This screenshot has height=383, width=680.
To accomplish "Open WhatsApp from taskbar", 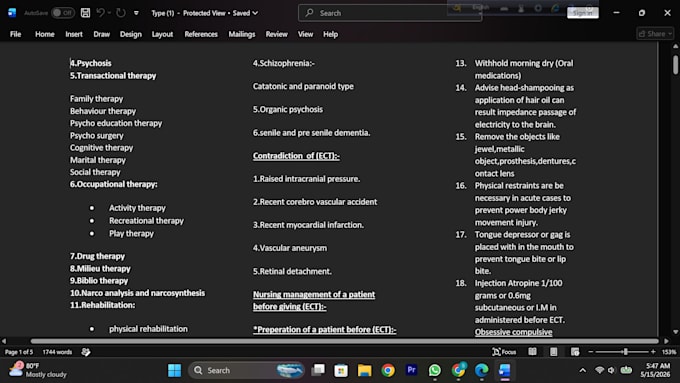I will coord(435,370).
